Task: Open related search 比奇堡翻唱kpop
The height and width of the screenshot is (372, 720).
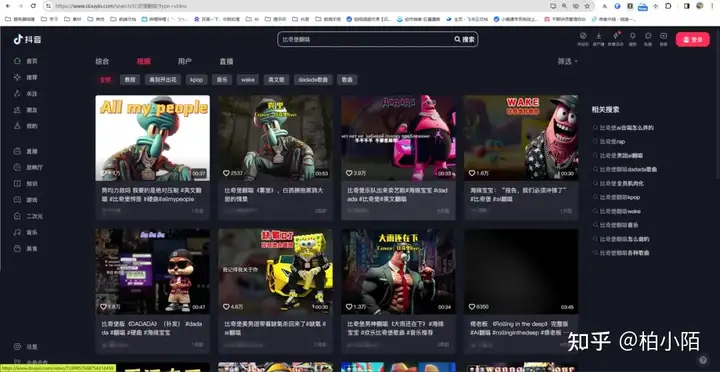Action: (x=619, y=197)
